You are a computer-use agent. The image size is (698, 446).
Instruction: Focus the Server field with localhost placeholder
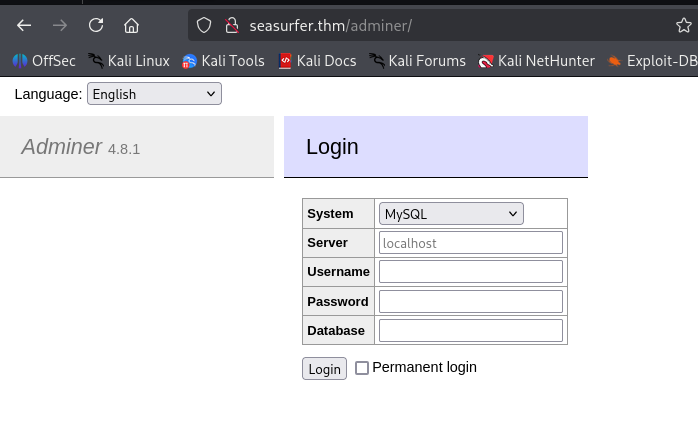click(x=471, y=243)
